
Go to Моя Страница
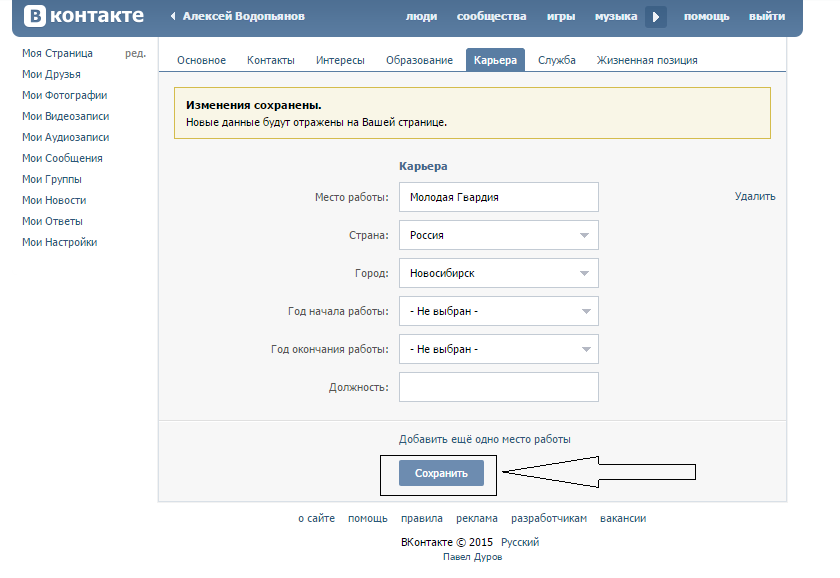click(57, 53)
